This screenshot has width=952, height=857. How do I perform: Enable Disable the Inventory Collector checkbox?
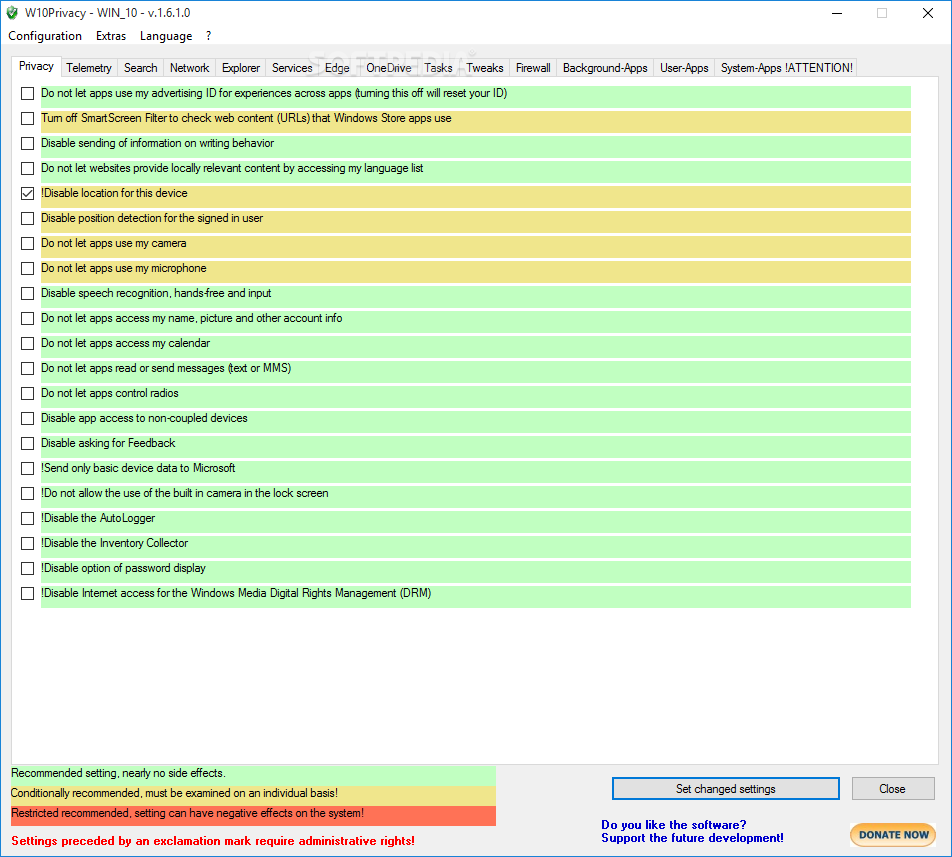pyautogui.click(x=27, y=543)
